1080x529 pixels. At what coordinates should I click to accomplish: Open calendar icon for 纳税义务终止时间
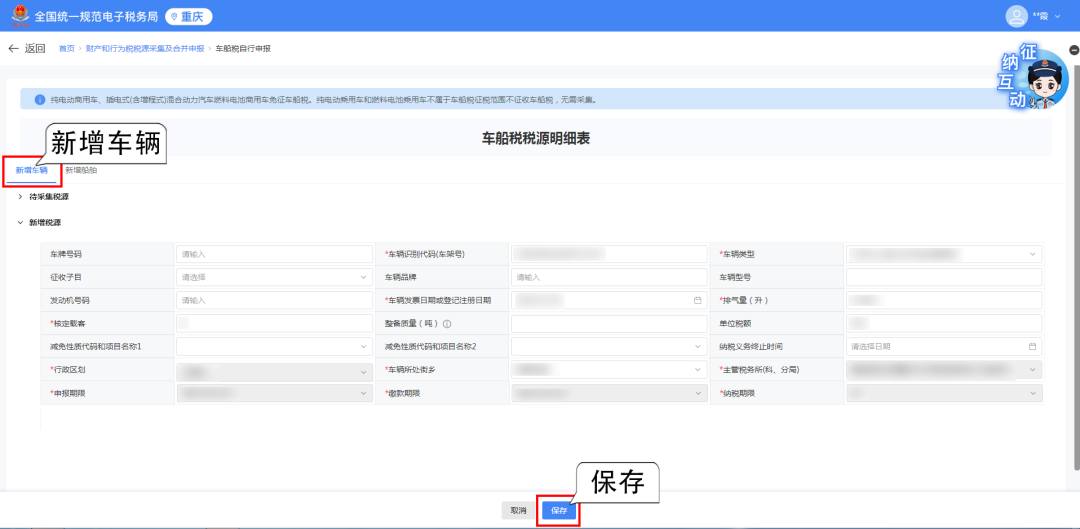coord(1032,347)
